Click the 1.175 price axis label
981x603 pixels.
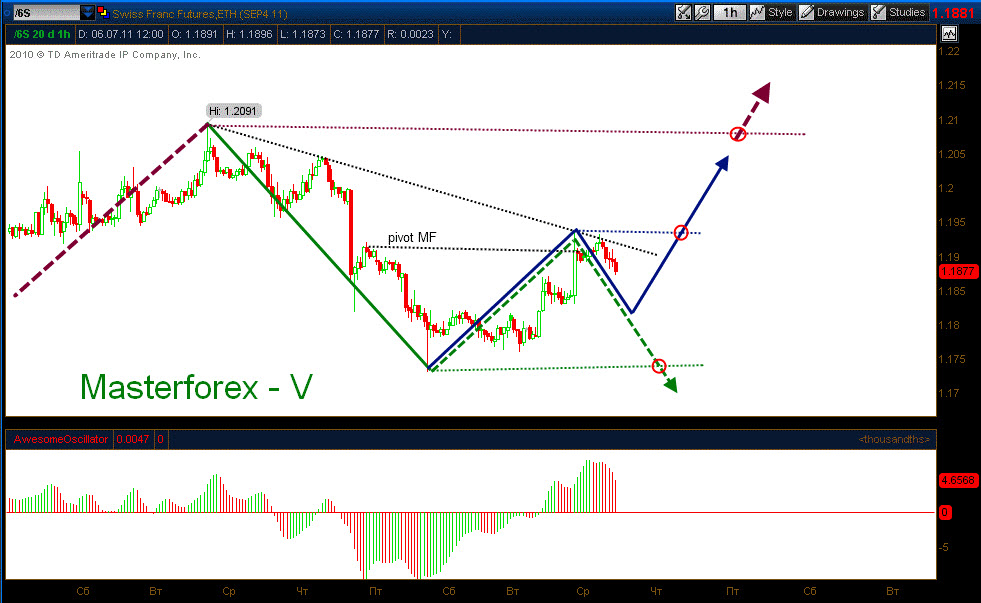click(952, 360)
